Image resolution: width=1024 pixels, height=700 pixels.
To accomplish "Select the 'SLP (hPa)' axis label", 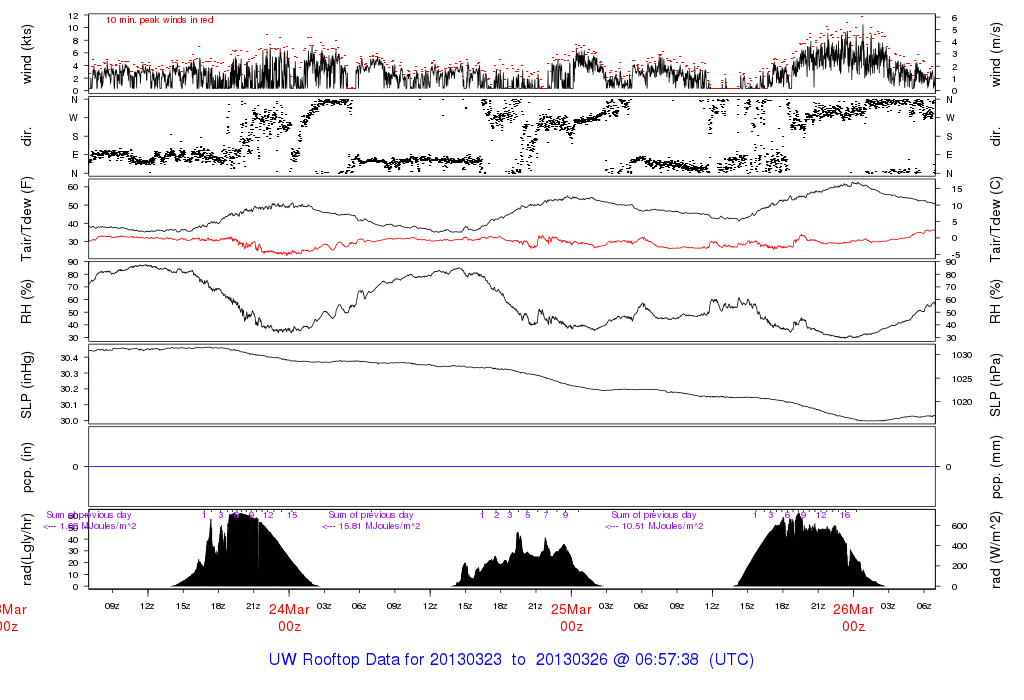I will point(995,385).
